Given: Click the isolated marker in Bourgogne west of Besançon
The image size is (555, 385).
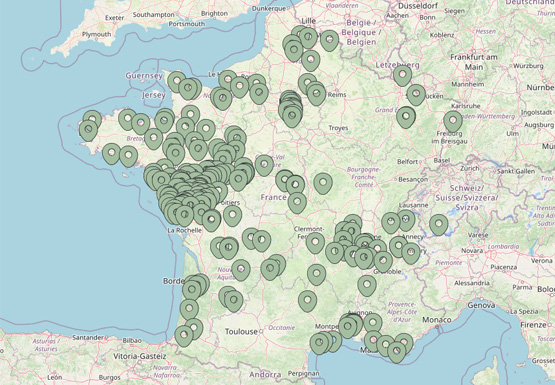Looking at the screenshot, I should pyautogui.click(x=323, y=183).
